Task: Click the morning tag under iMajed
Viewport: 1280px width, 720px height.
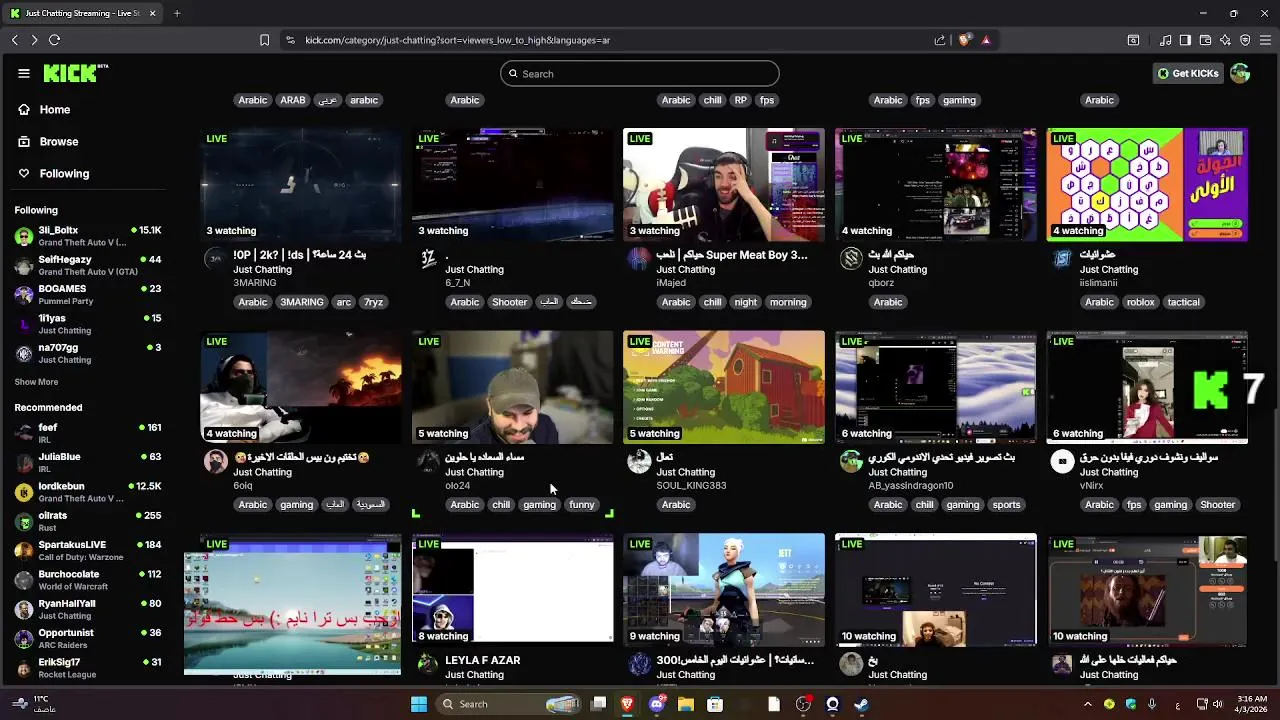Action: point(788,302)
